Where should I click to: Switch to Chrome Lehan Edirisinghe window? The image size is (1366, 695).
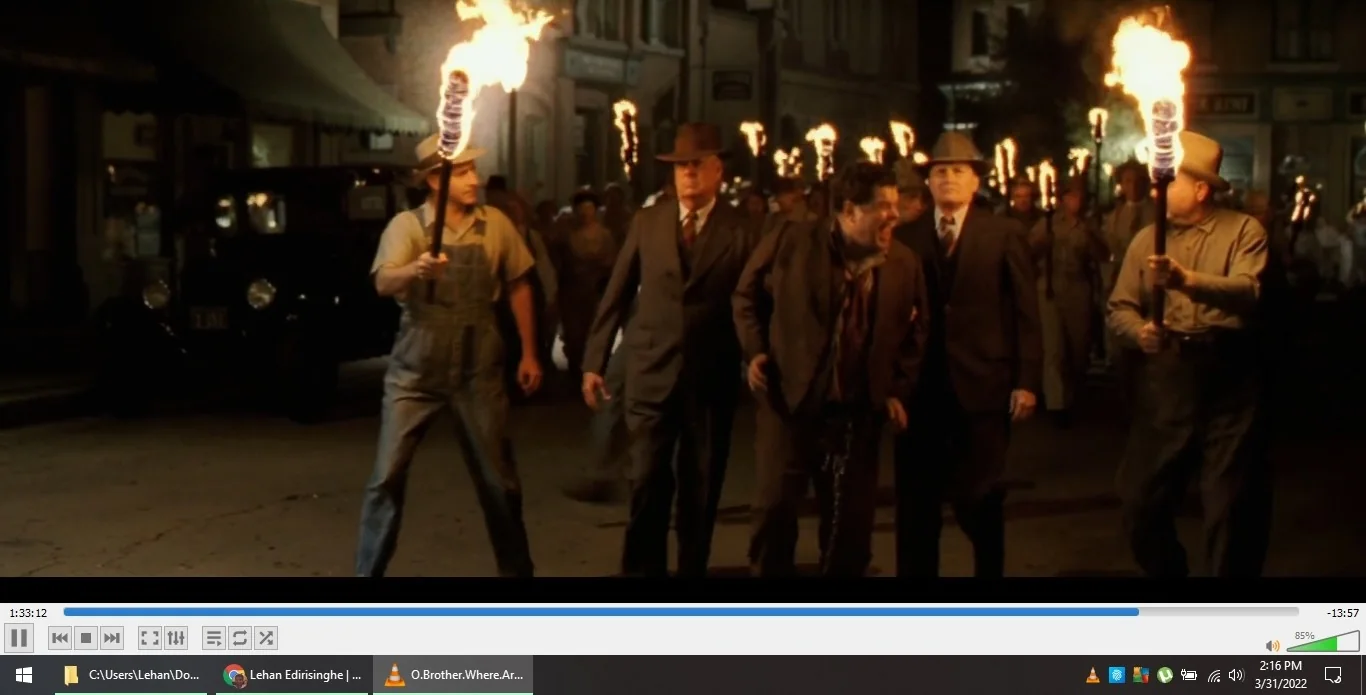pos(293,675)
